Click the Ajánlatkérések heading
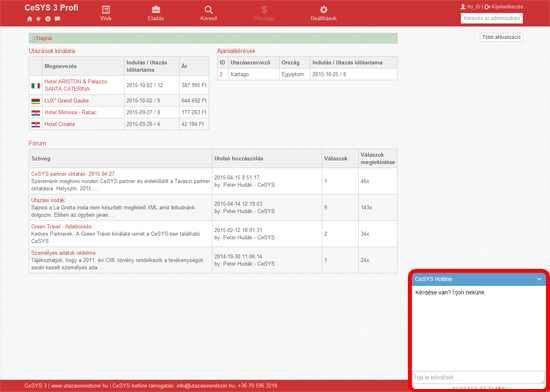 pyautogui.click(x=236, y=51)
